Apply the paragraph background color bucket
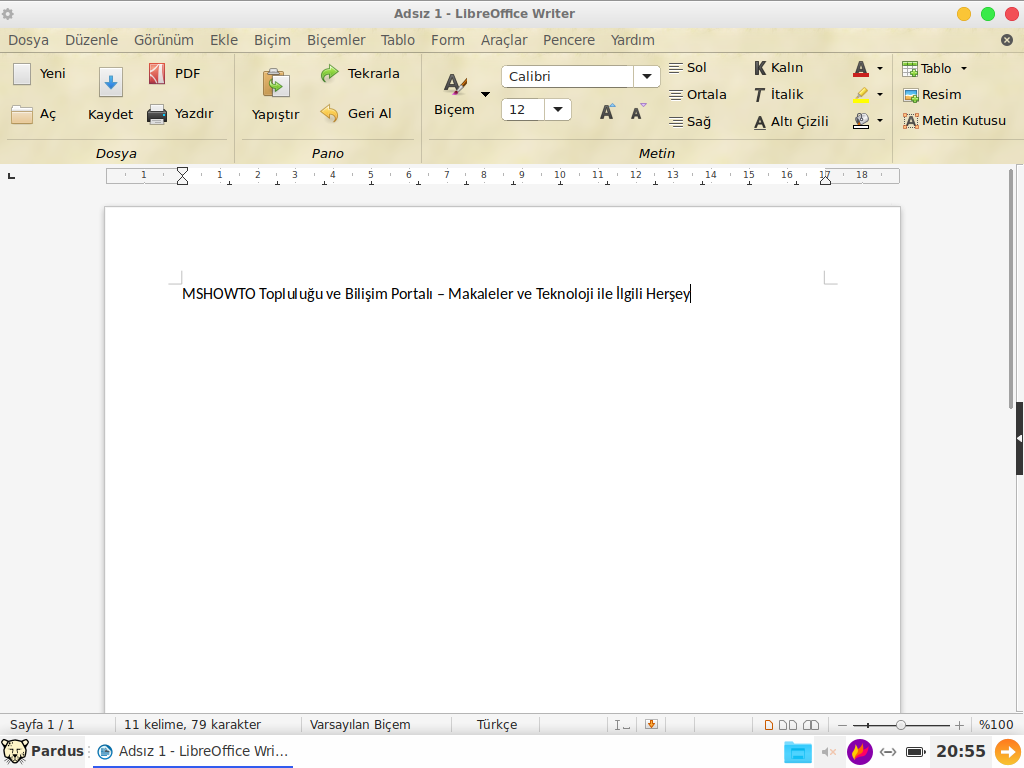1024x768 pixels. point(861,121)
